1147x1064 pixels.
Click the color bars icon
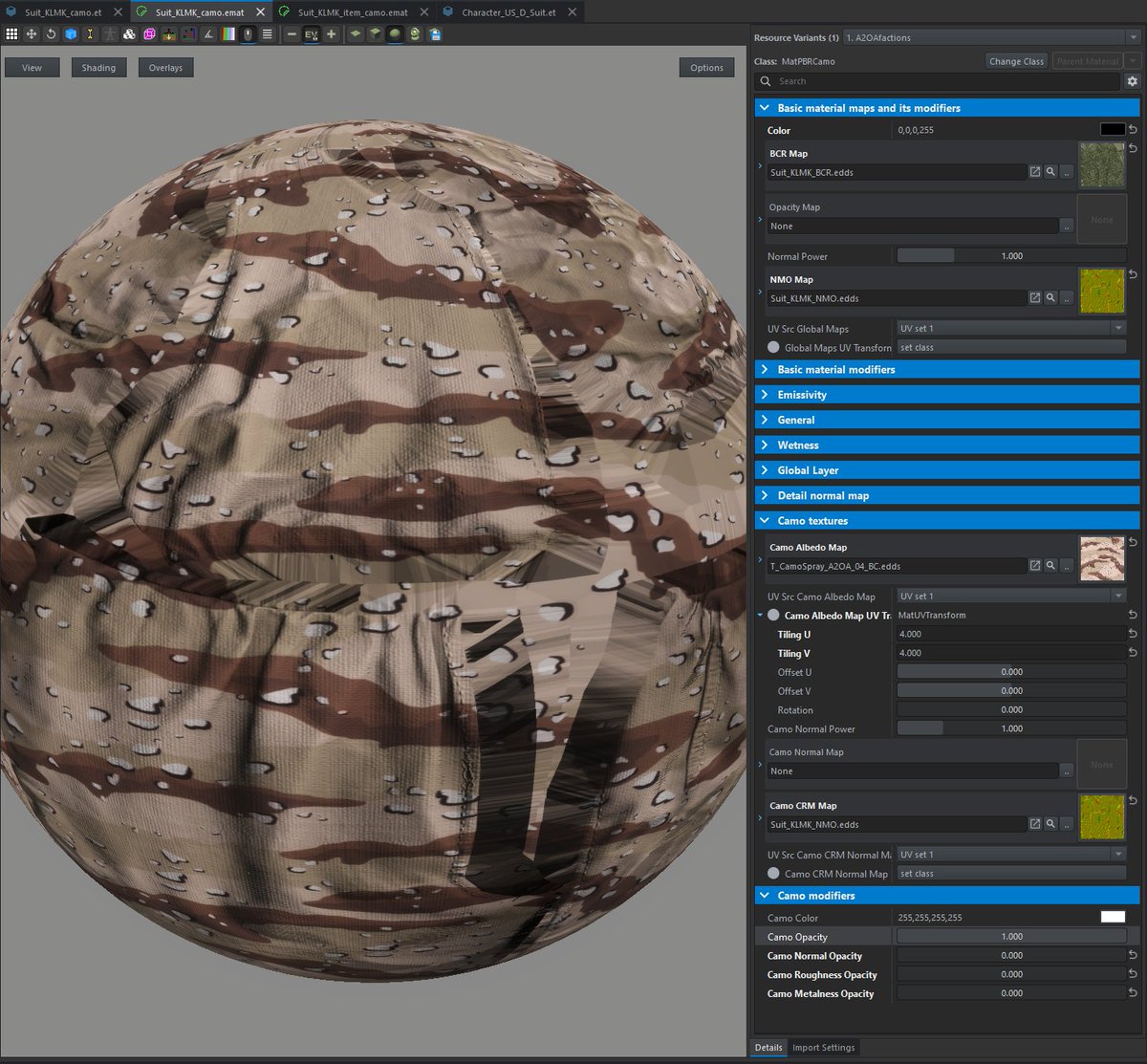(x=228, y=34)
